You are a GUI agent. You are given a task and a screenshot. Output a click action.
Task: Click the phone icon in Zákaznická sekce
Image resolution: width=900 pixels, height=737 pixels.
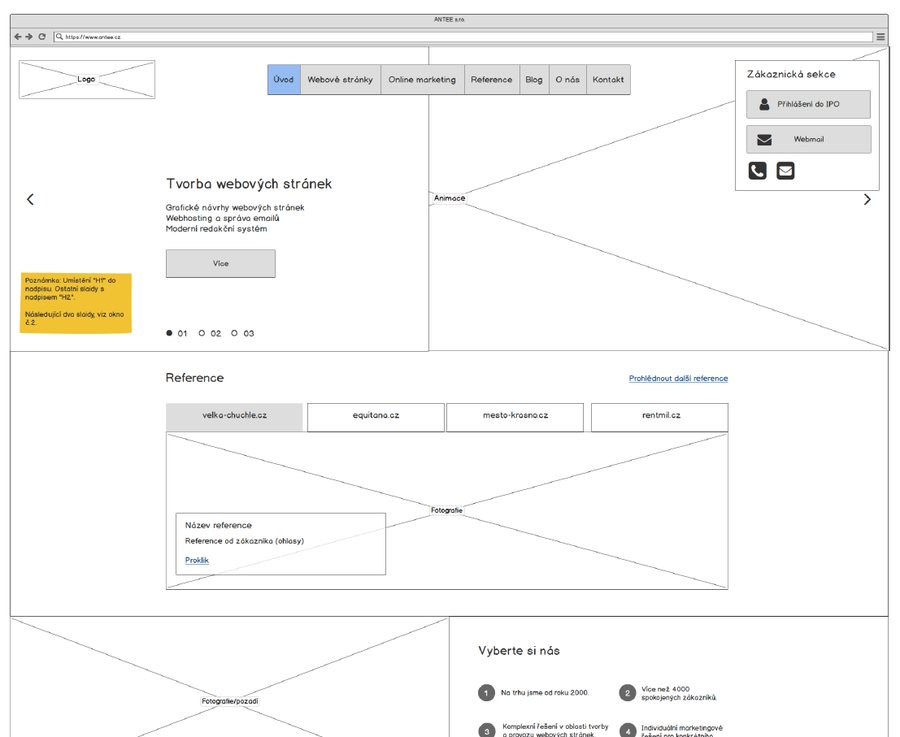757,171
